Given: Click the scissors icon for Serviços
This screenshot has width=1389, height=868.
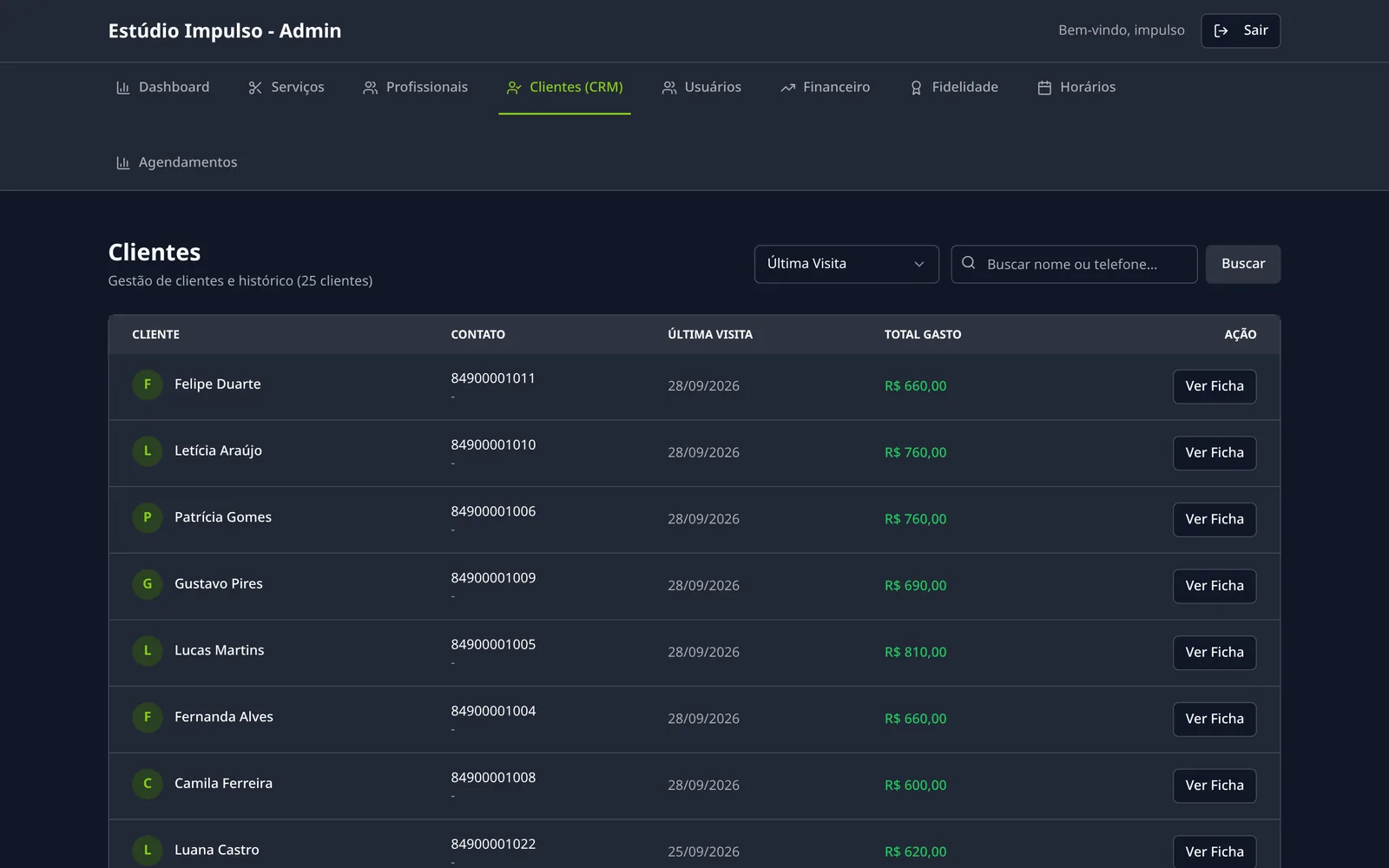Looking at the screenshot, I should point(255,88).
